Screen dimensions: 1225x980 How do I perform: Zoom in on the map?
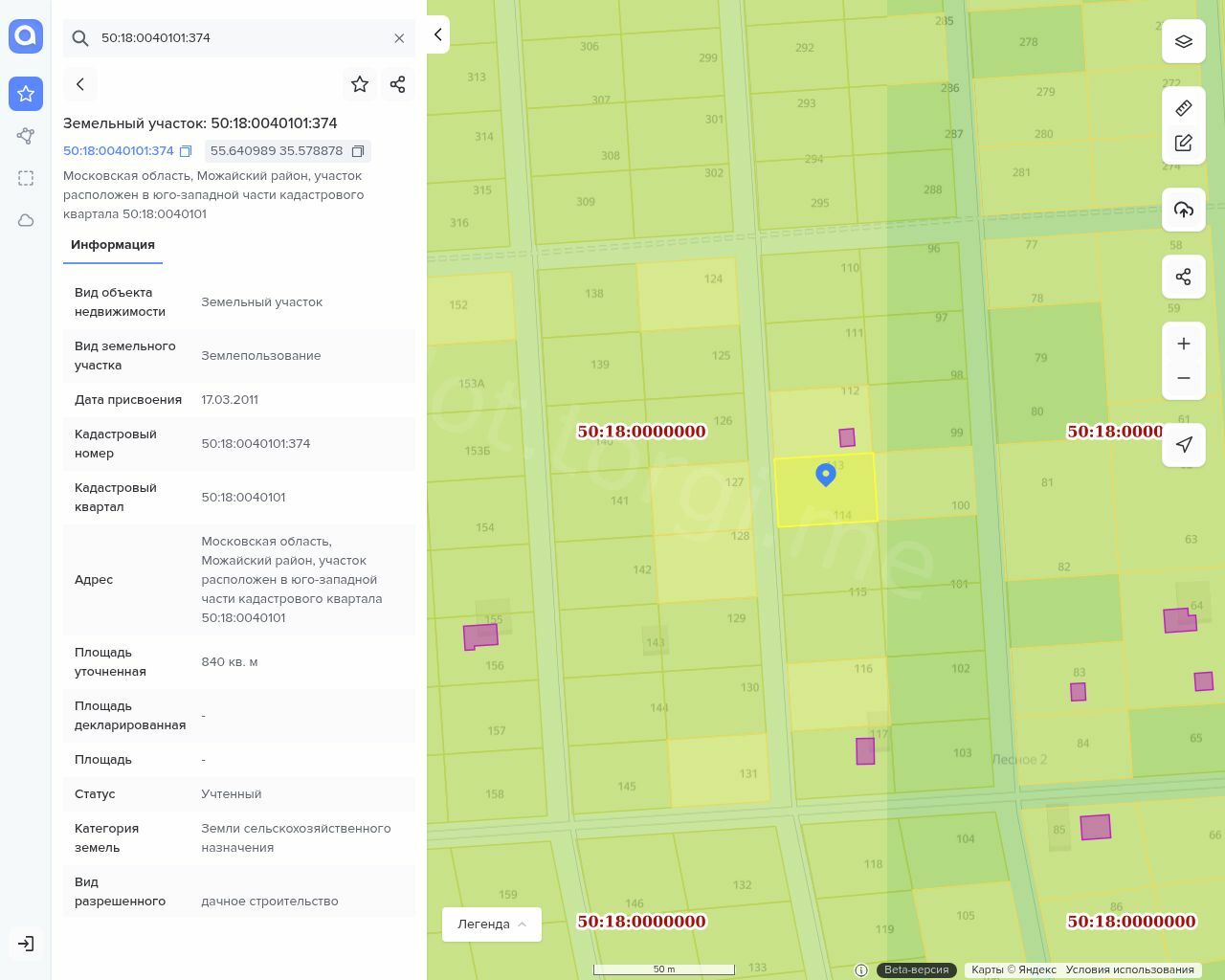coord(1184,344)
